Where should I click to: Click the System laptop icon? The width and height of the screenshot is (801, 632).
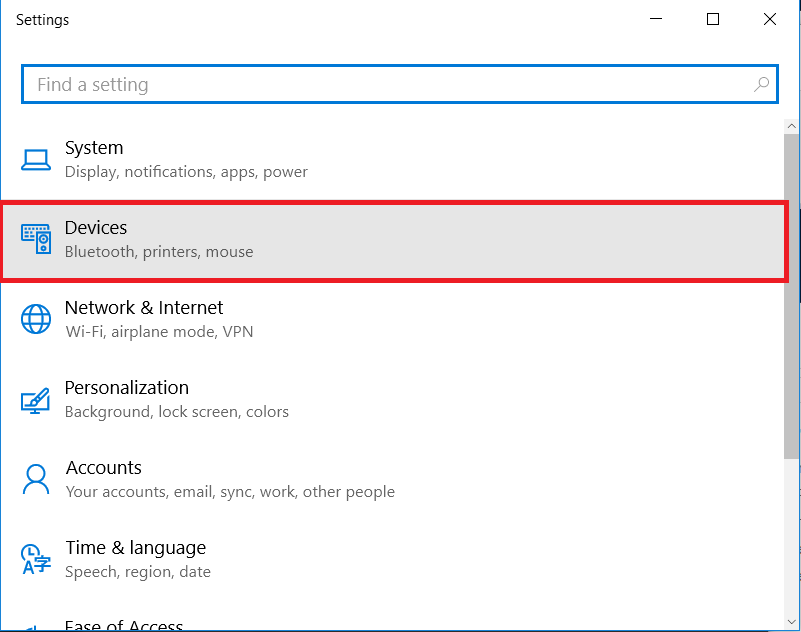(x=36, y=160)
